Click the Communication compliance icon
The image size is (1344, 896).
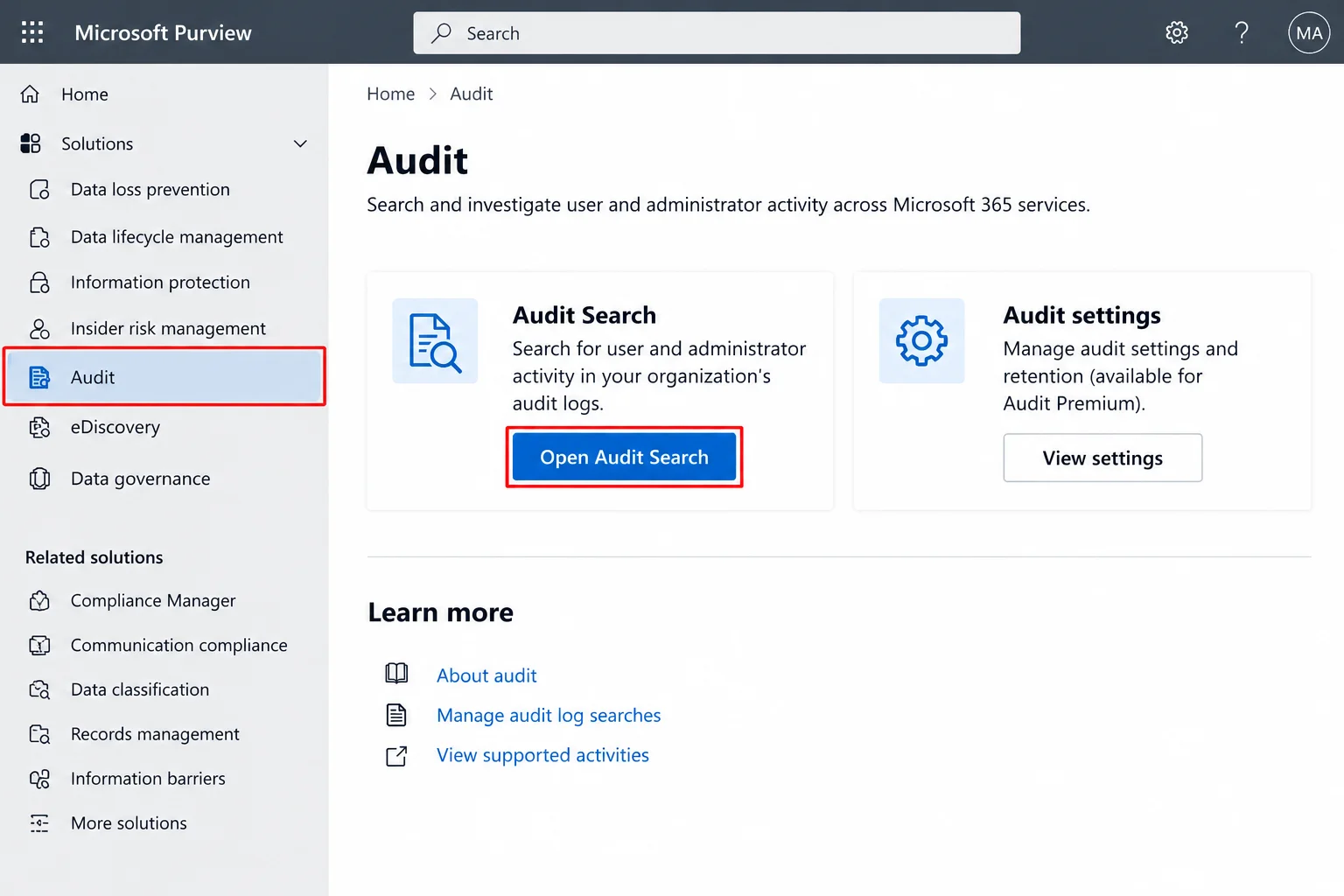pos(39,646)
